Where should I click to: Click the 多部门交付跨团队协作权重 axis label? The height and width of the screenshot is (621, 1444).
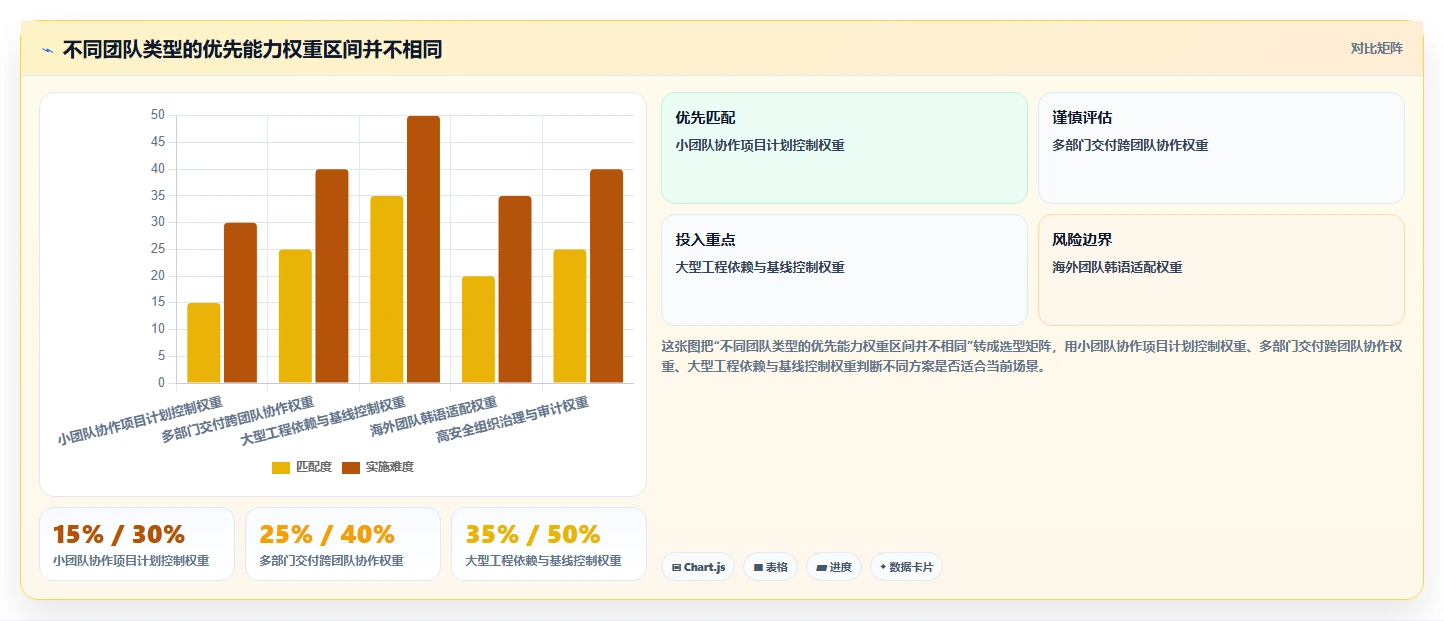238,420
